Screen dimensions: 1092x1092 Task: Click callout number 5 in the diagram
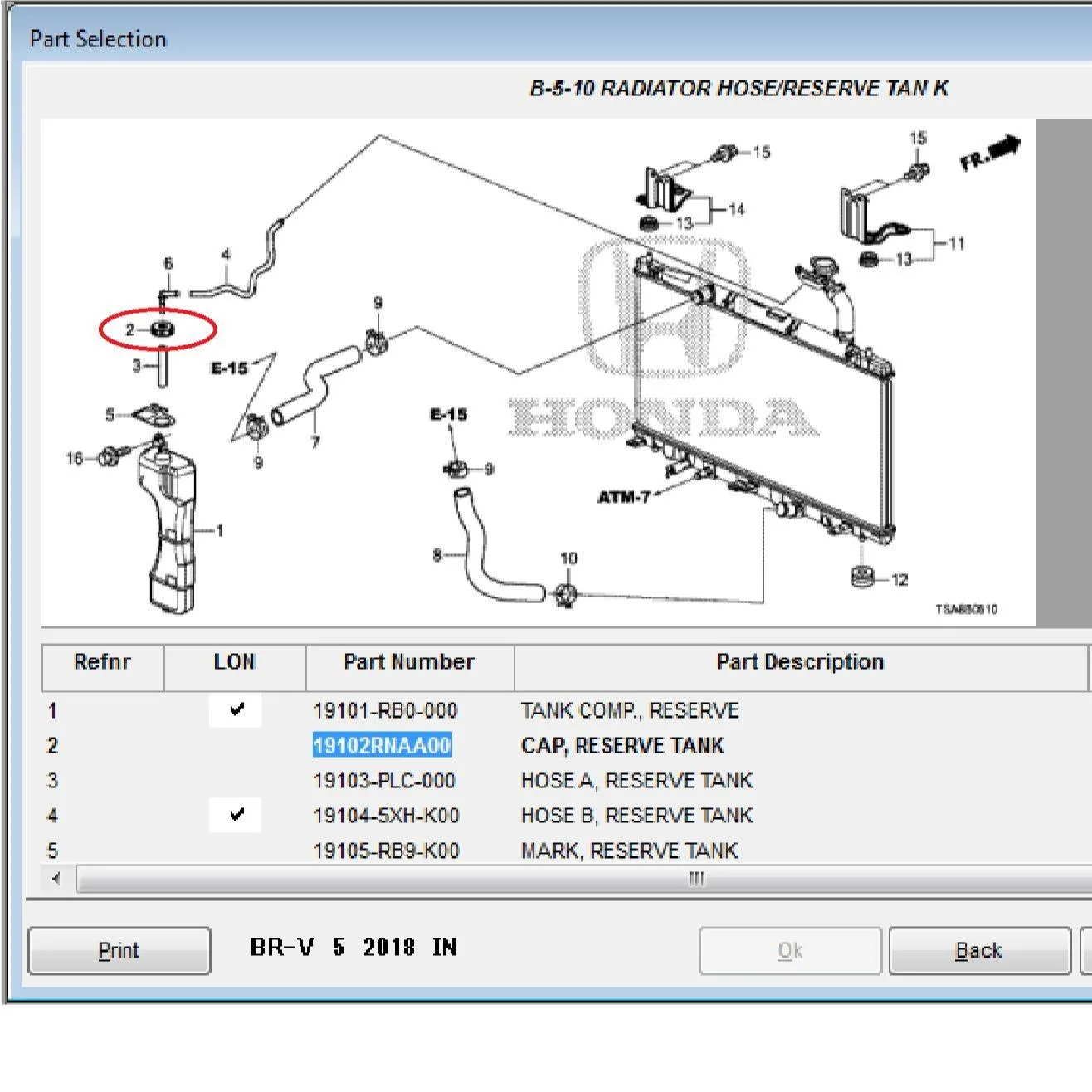(x=110, y=414)
